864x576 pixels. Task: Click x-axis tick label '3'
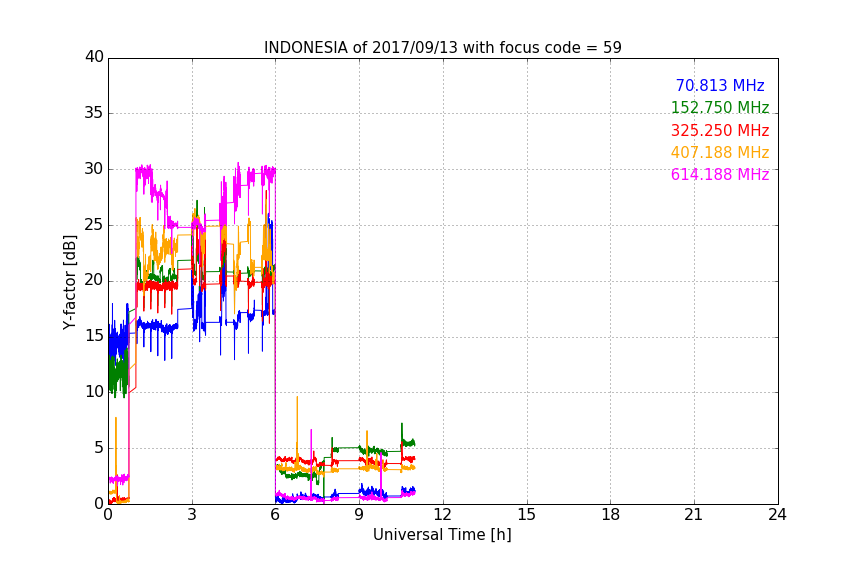pos(192,515)
